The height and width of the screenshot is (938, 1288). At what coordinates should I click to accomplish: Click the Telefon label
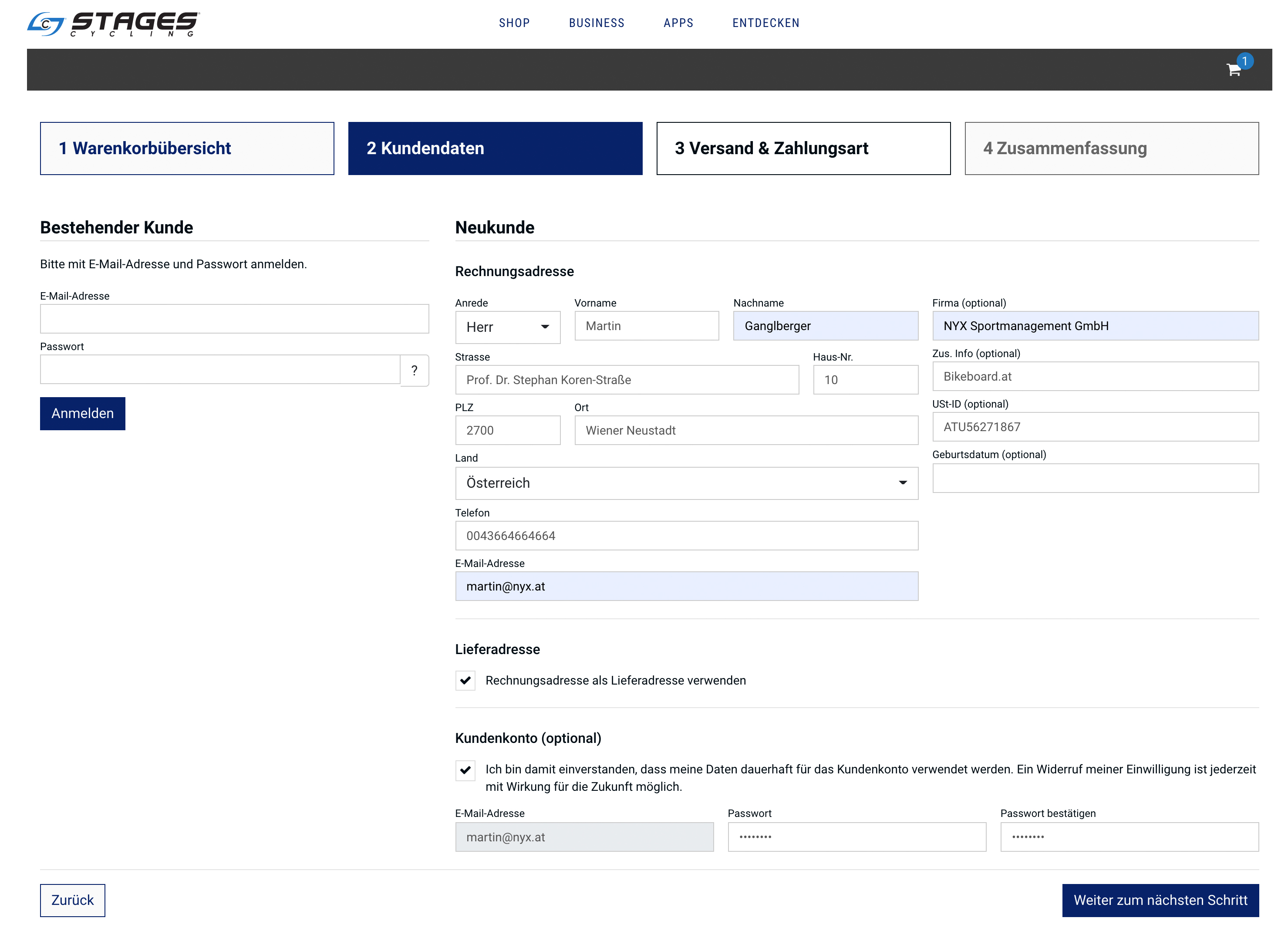[472, 513]
